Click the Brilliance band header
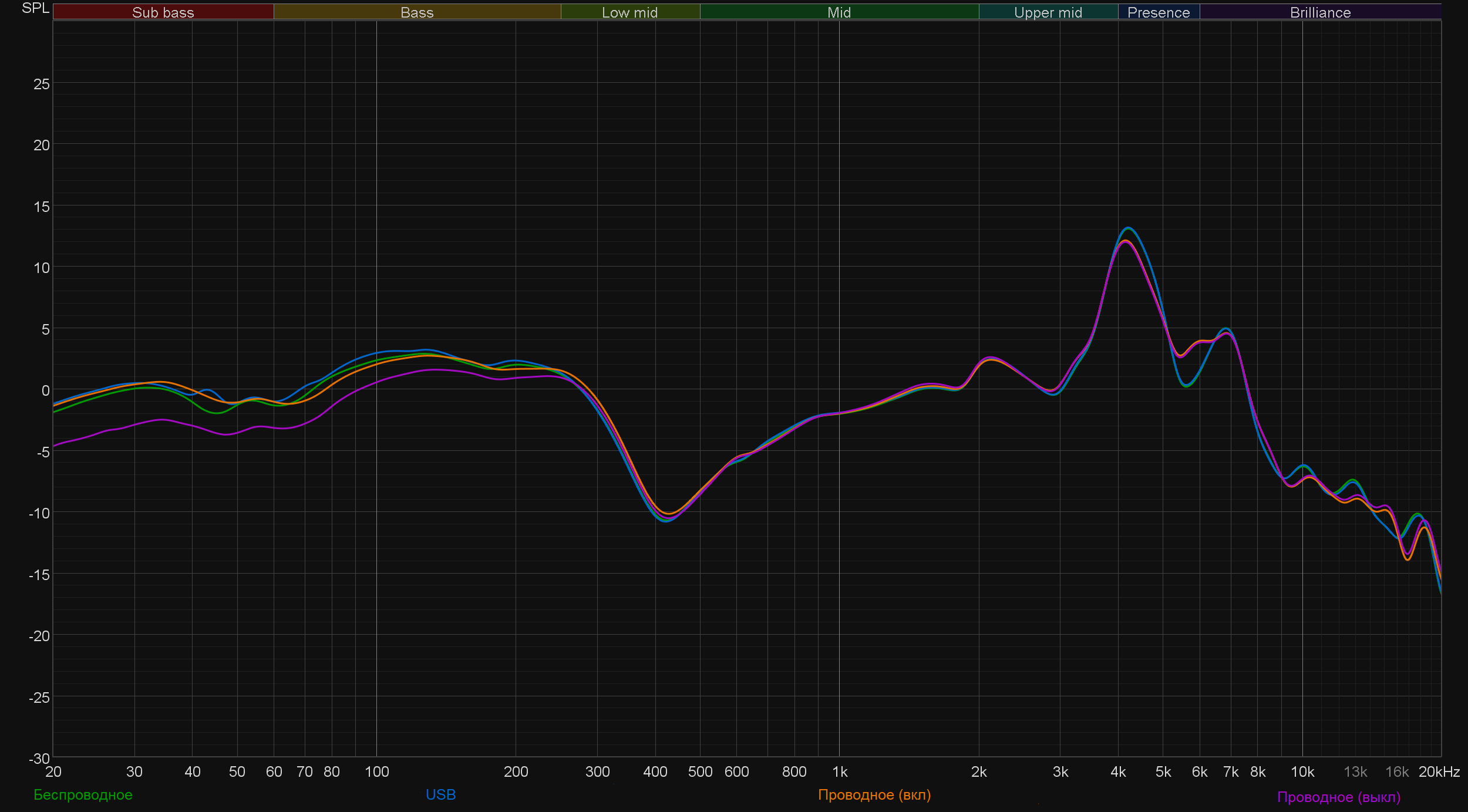1468x812 pixels. pyautogui.click(x=1320, y=12)
